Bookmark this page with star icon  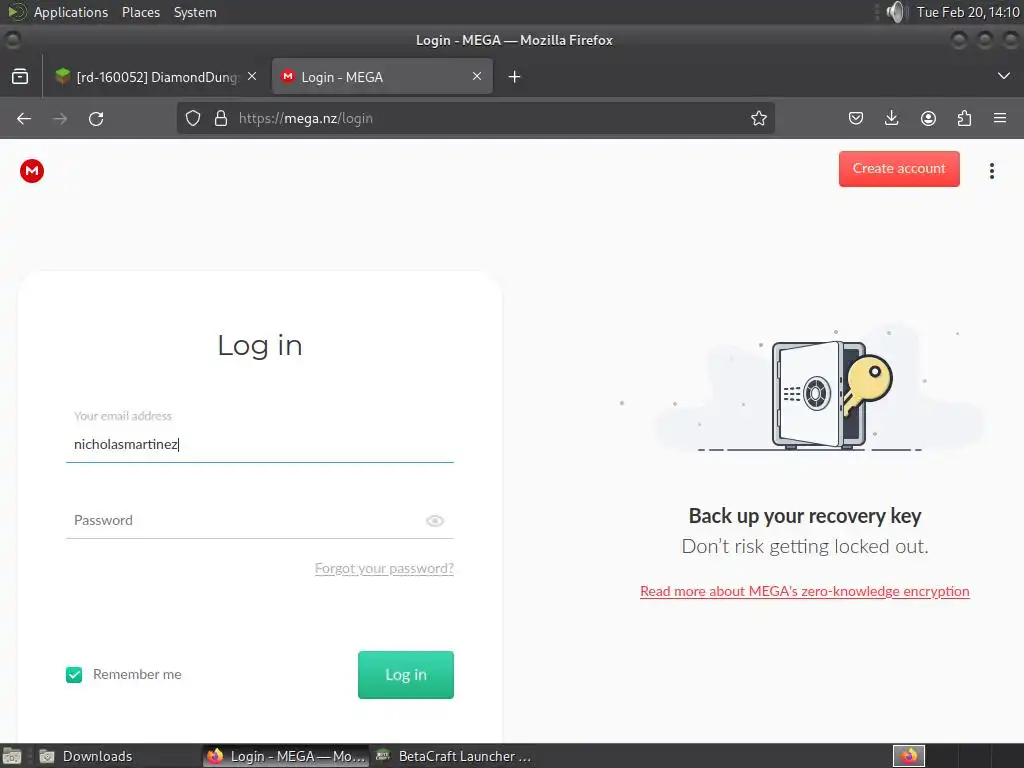tap(758, 118)
